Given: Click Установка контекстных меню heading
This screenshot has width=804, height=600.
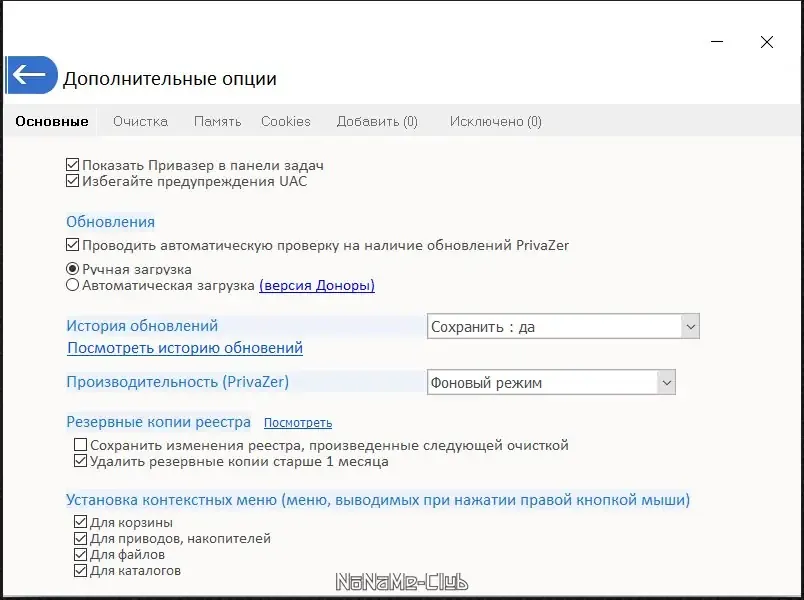Looking at the screenshot, I should point(378,499).
